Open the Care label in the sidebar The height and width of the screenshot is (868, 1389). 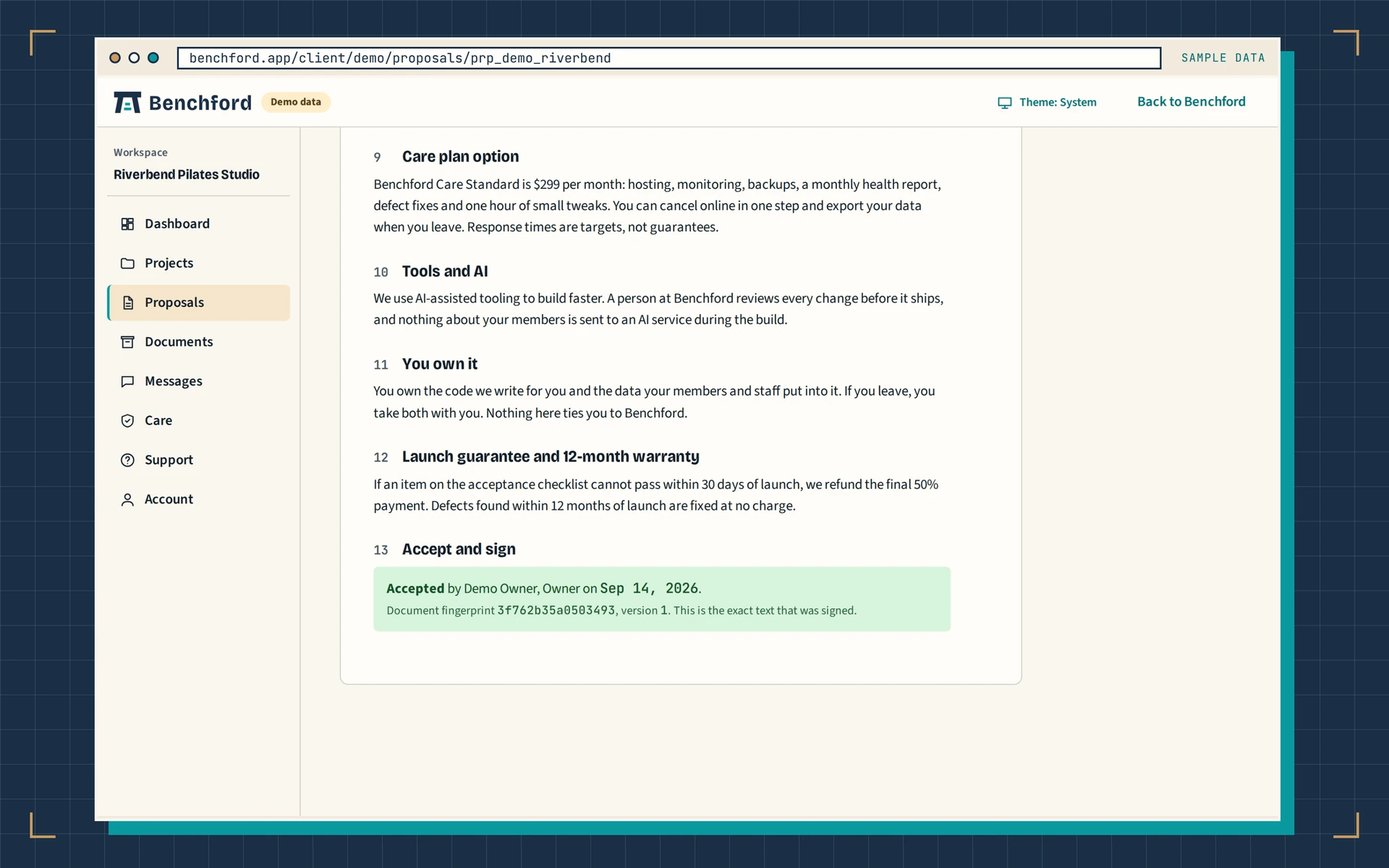tap(158, 421)
